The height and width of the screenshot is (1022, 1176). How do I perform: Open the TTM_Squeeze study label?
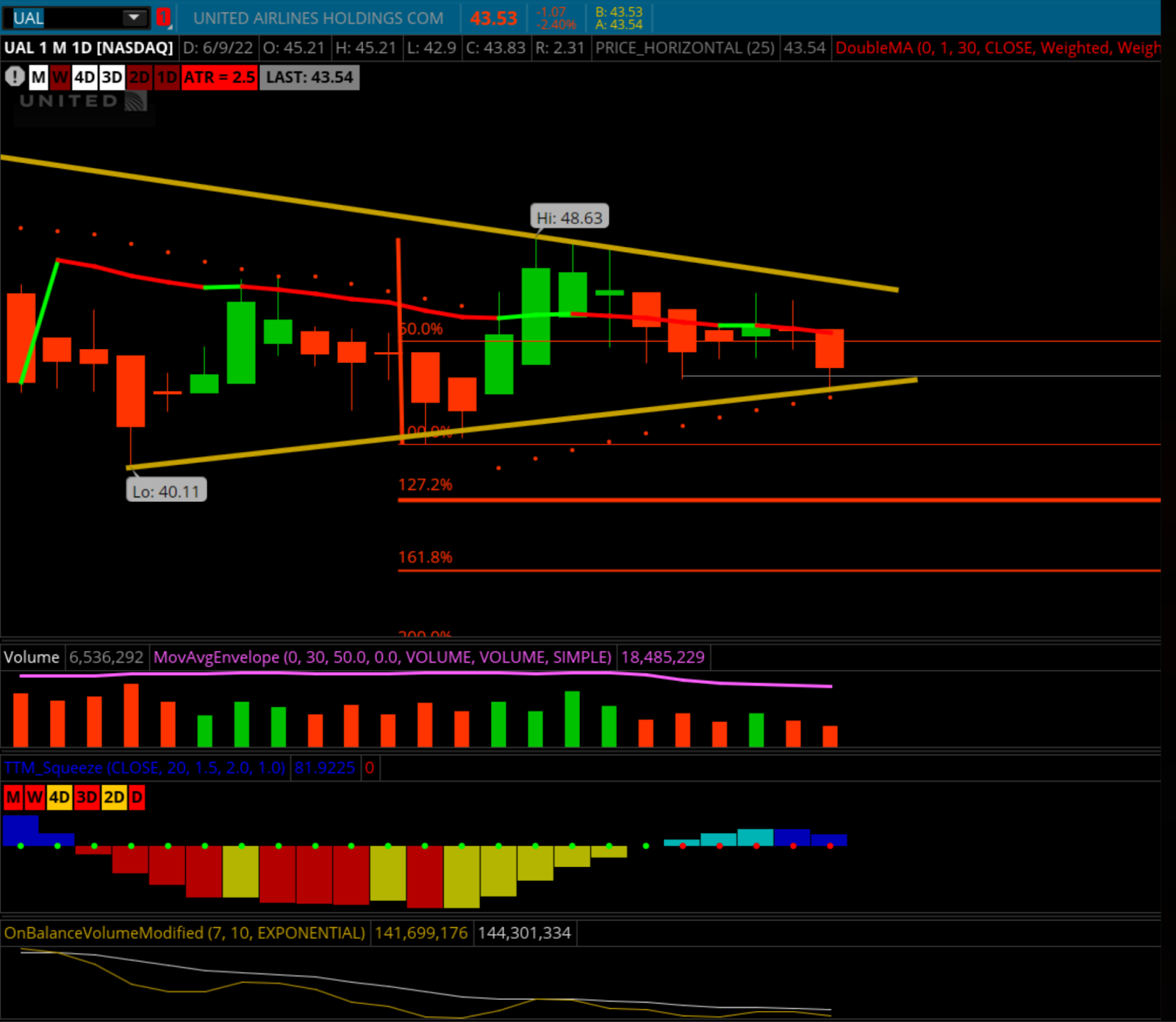145,768
